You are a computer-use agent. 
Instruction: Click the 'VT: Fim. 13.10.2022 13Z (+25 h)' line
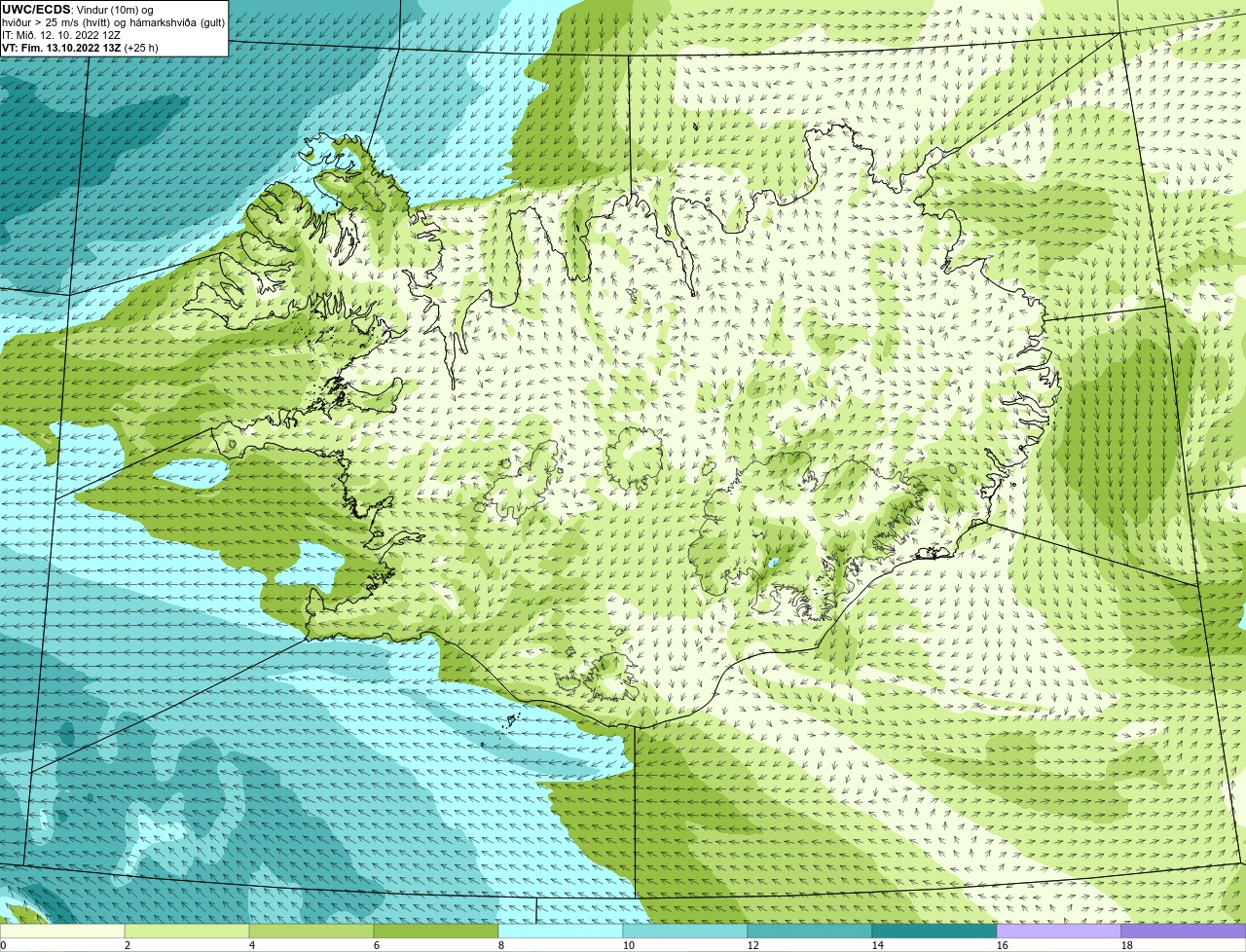[80, 48]
